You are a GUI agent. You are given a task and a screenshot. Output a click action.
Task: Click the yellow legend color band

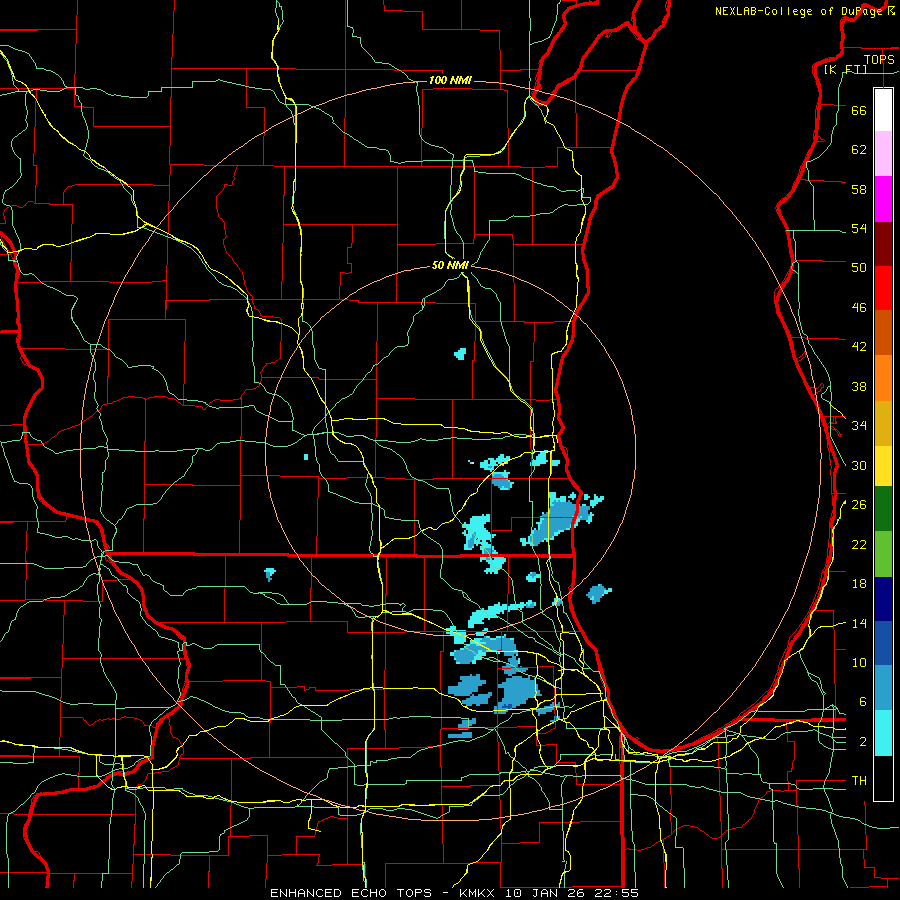[x=883, y=466]
